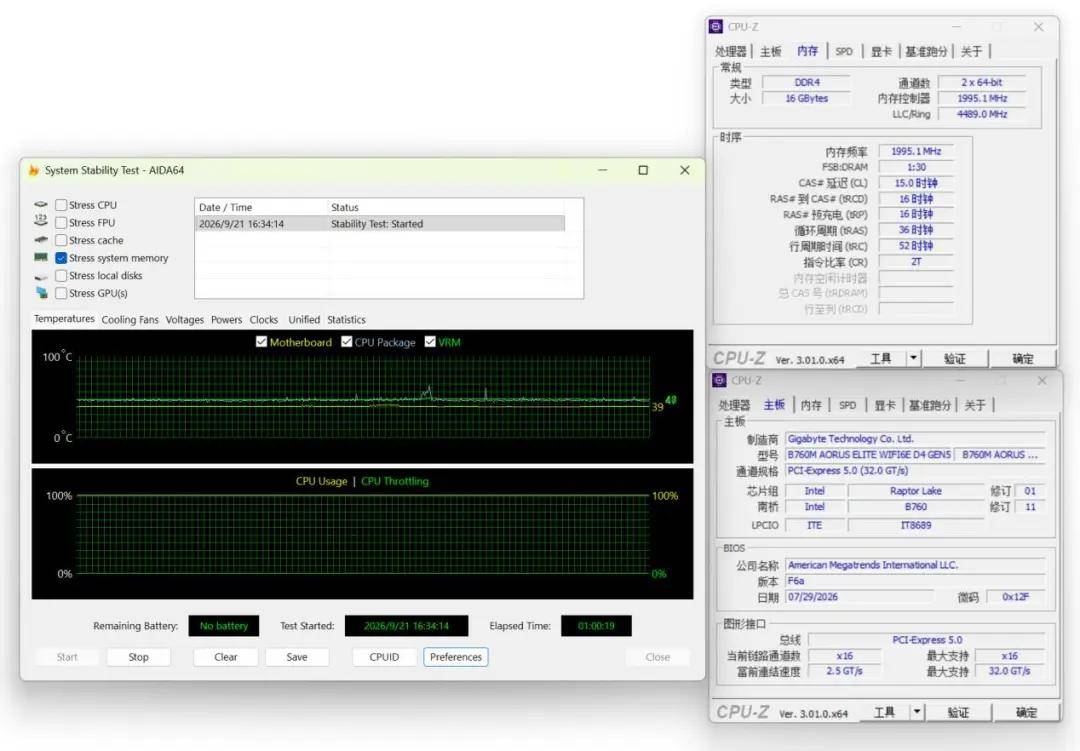Click the 工具 button in the 主板 CPU-Z window
Image resolution: width=1080 pixels, height=751 pixels.
point(884,712)
